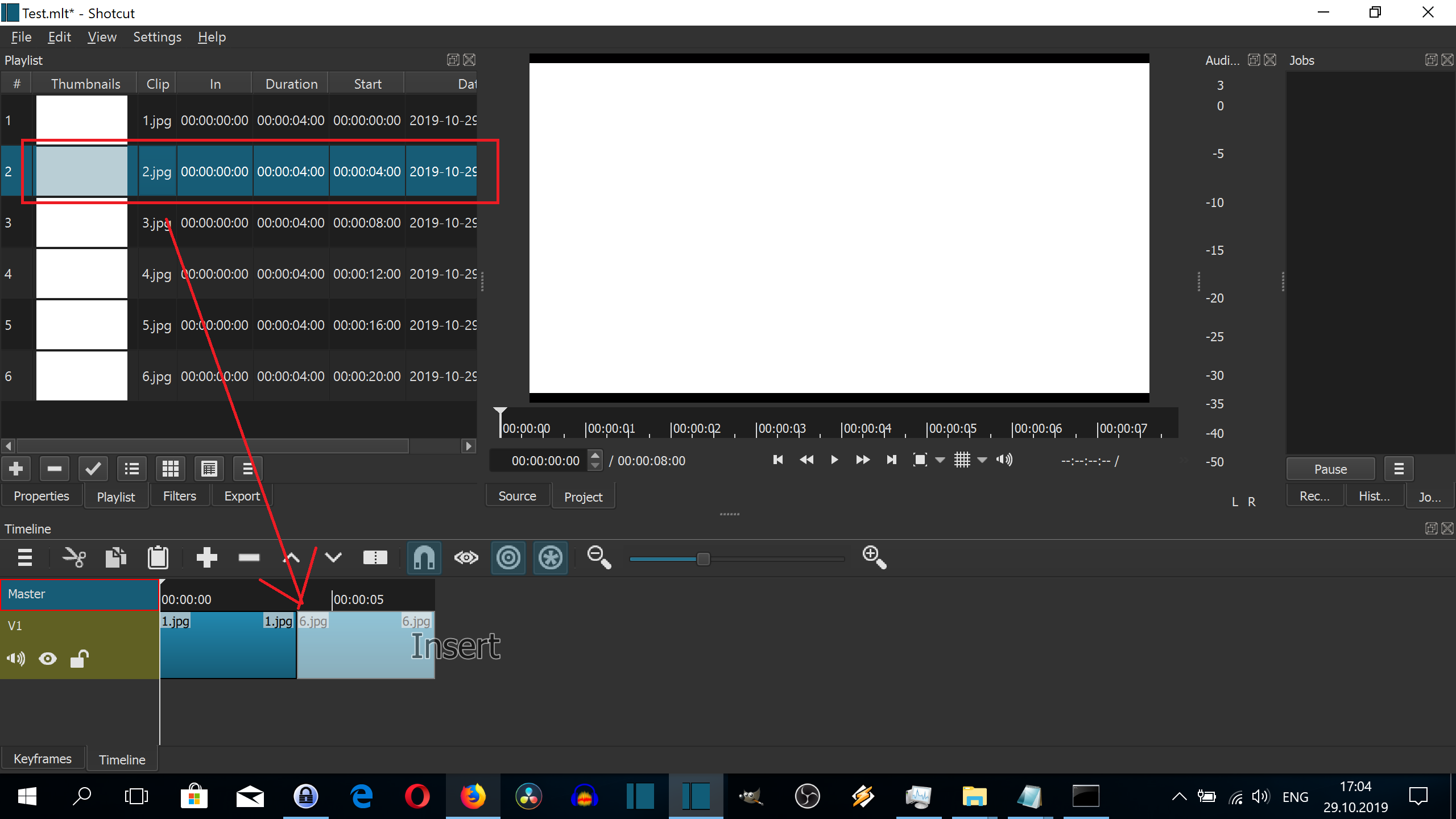Toggle snapping magnet icon
The image size is (1456, 819).
pos(424,557)
